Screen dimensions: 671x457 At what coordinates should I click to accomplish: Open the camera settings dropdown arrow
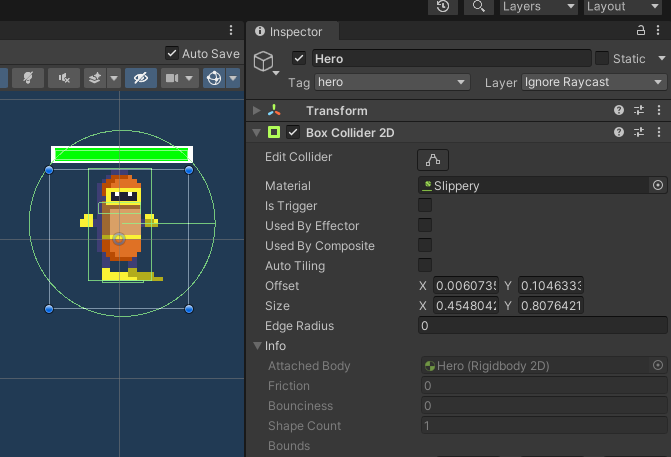point(189,78)
